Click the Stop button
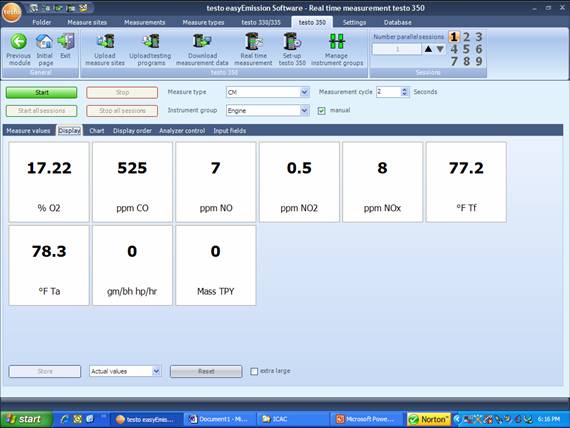This screenshot has height=428, width=570. (x=122, y=92)
